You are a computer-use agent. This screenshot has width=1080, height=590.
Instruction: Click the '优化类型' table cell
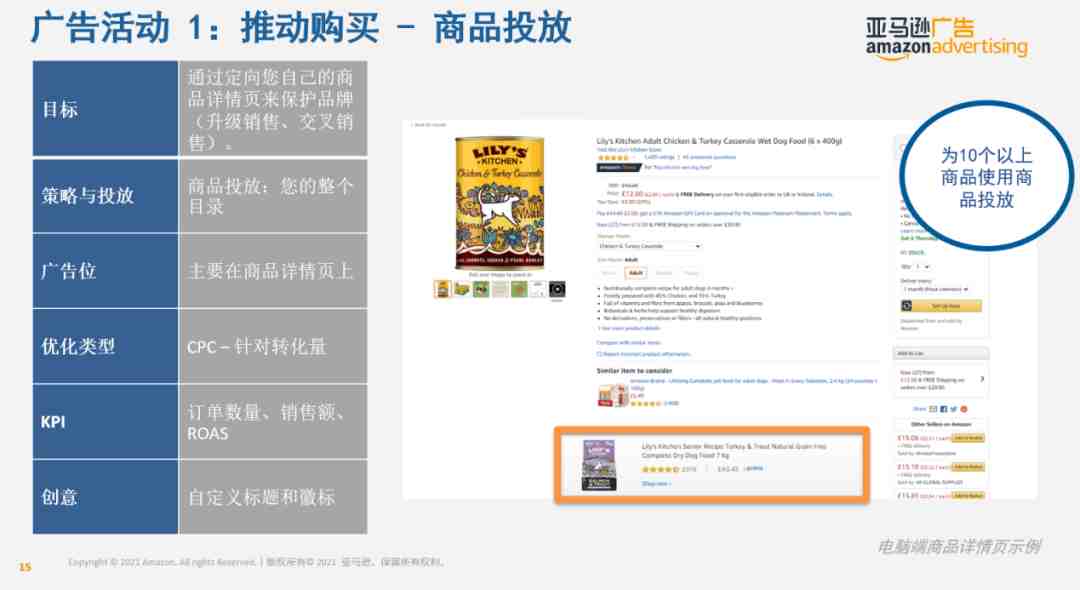point(105,346)
